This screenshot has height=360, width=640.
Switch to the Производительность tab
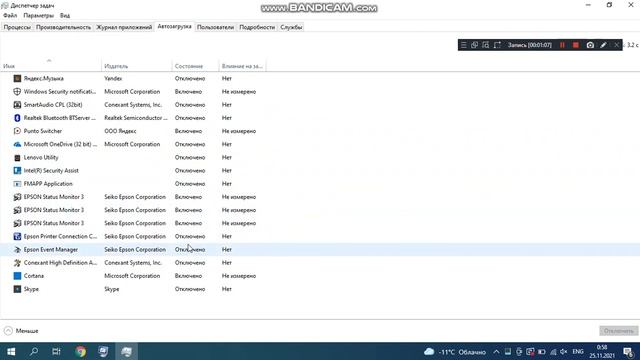click(x=63, y=27)
